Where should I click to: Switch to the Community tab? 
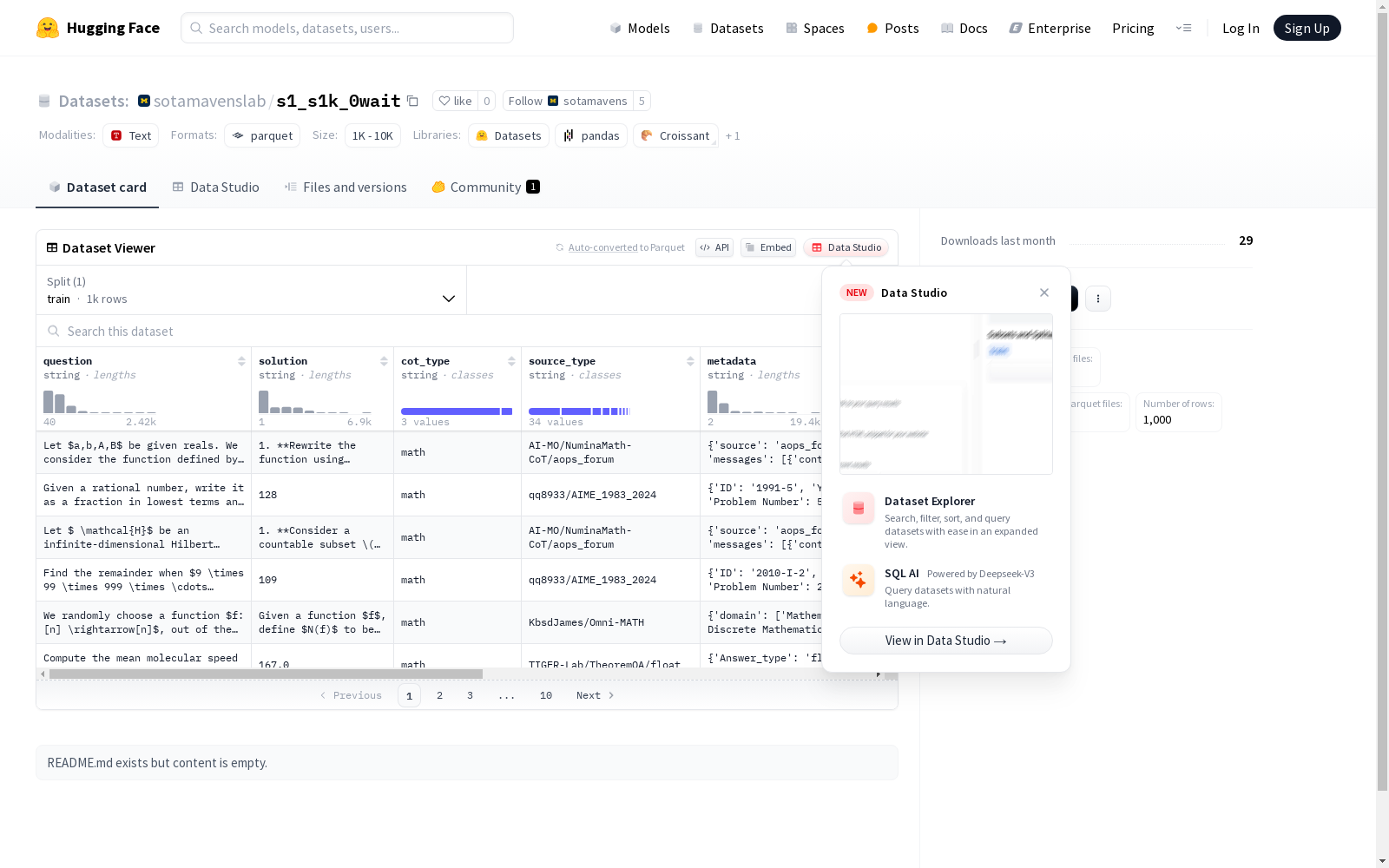(485, 187)
